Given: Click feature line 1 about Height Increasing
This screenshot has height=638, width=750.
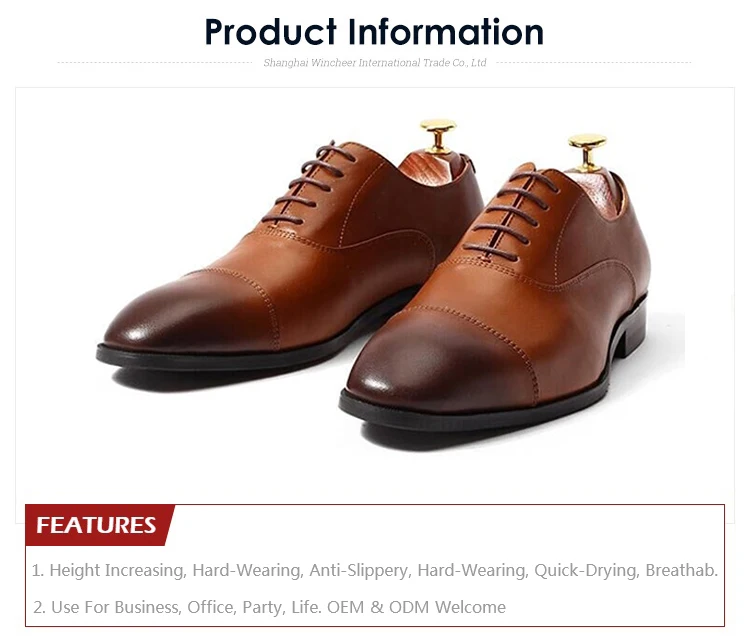Looking at the screenshot, I should tap(375, 570).
